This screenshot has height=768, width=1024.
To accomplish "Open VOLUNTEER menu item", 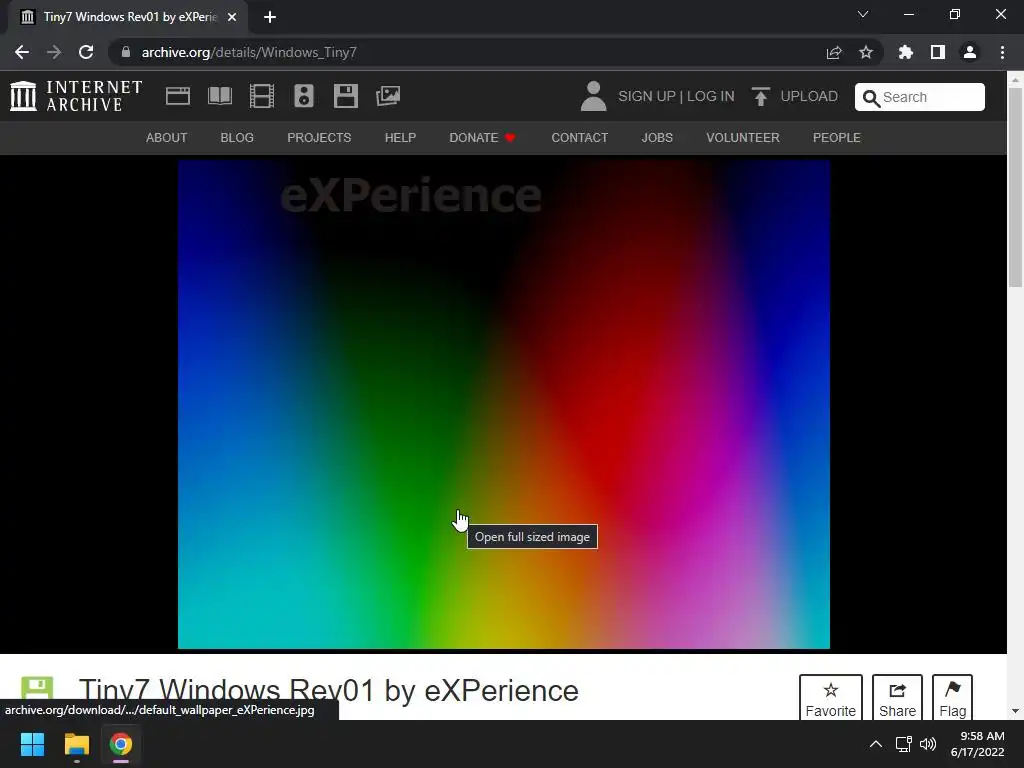I will pos(743,138).
